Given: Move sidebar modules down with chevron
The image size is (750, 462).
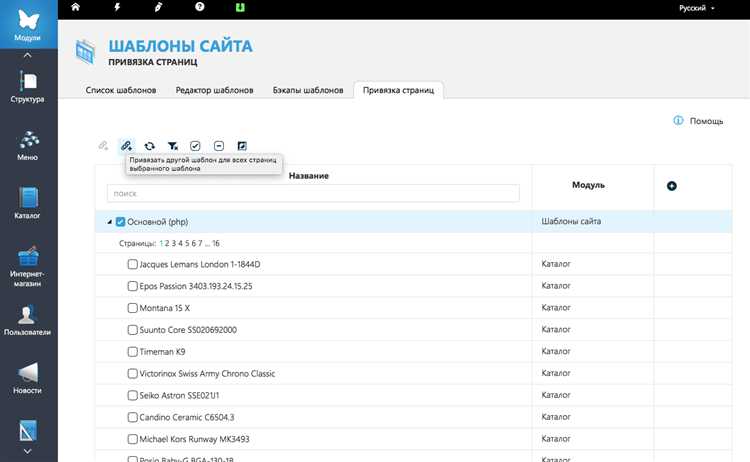Looking at the screenshot, I should (28, 451).
